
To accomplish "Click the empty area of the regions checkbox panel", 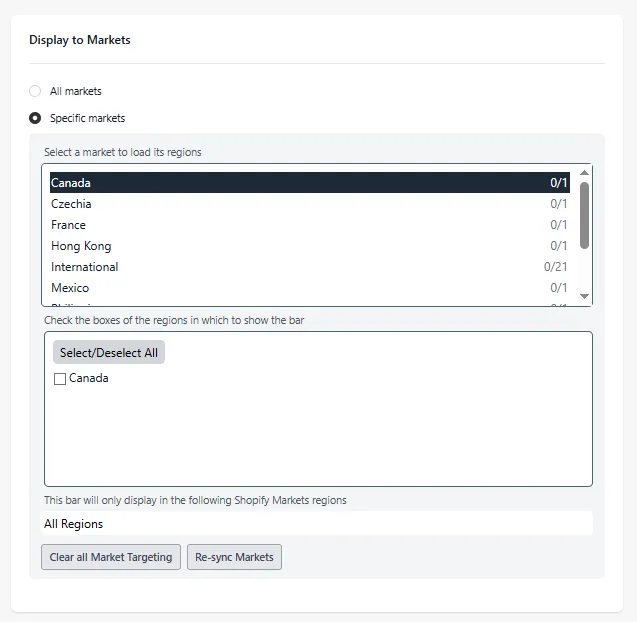I will tap(318, 435).
